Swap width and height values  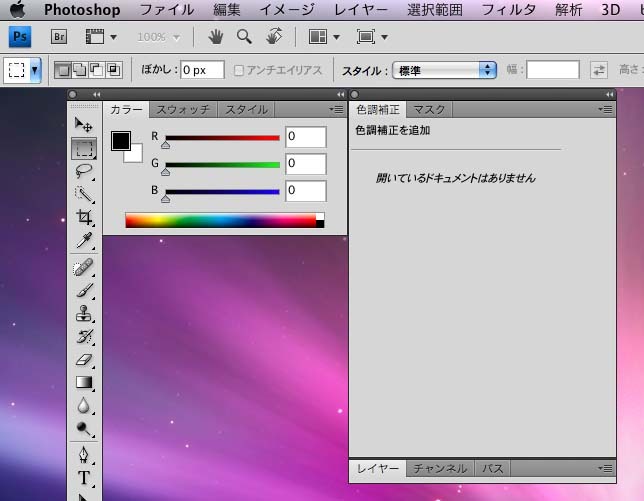tap(599, 70)
